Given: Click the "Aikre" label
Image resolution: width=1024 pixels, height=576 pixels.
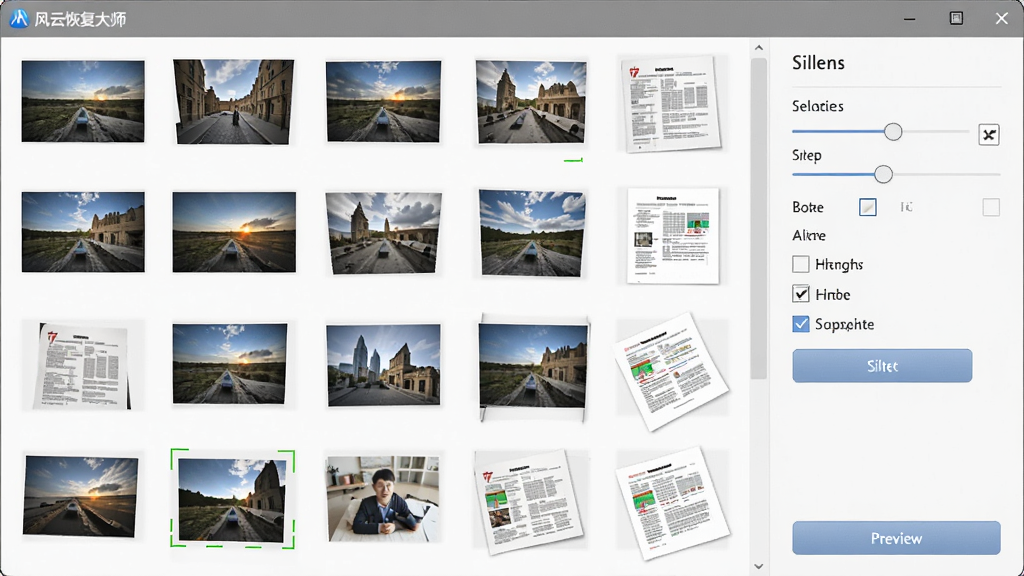Looking at the screenshot, I should pos(808,235).
